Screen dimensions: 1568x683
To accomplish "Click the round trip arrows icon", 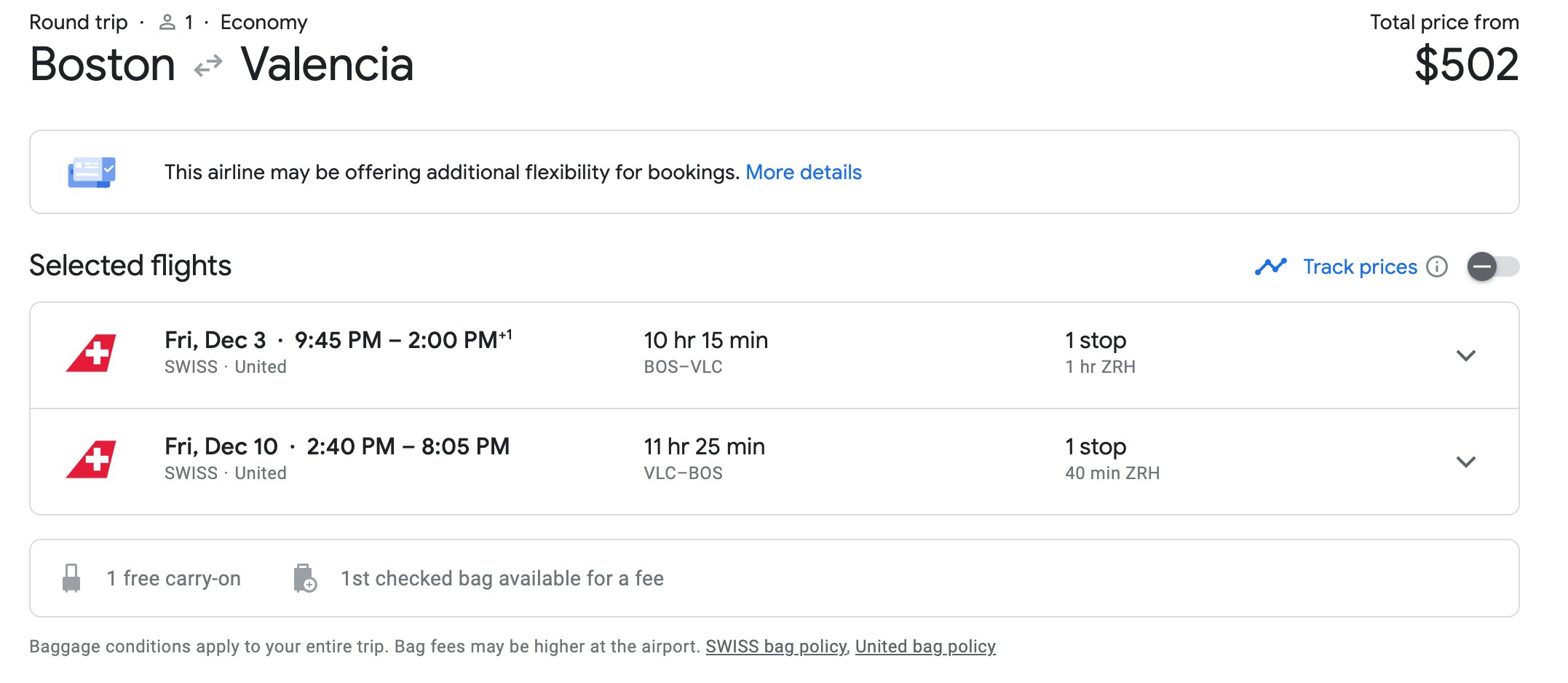I will coord(208,66).
